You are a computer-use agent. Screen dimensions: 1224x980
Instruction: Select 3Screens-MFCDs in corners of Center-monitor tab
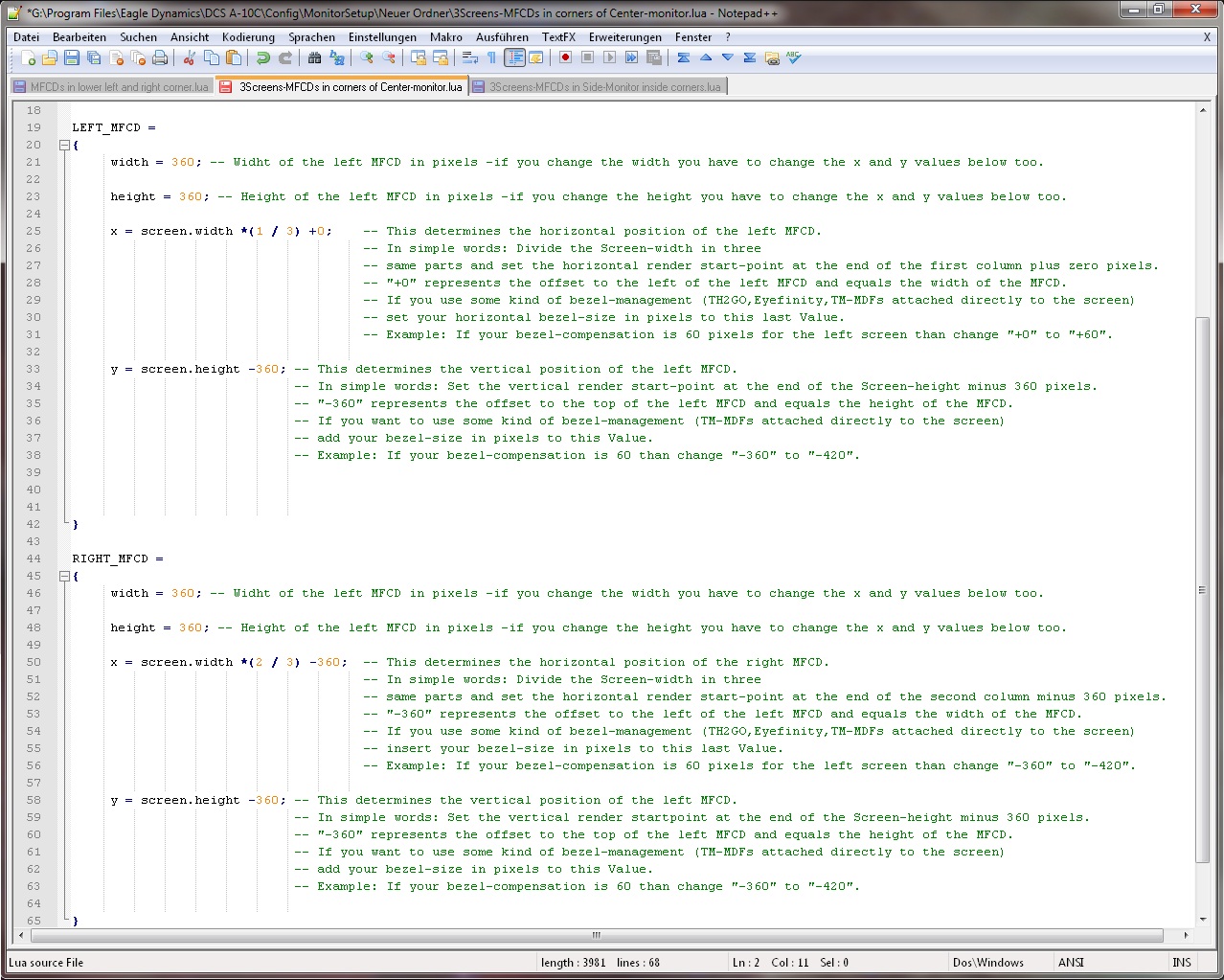[342, 86]
